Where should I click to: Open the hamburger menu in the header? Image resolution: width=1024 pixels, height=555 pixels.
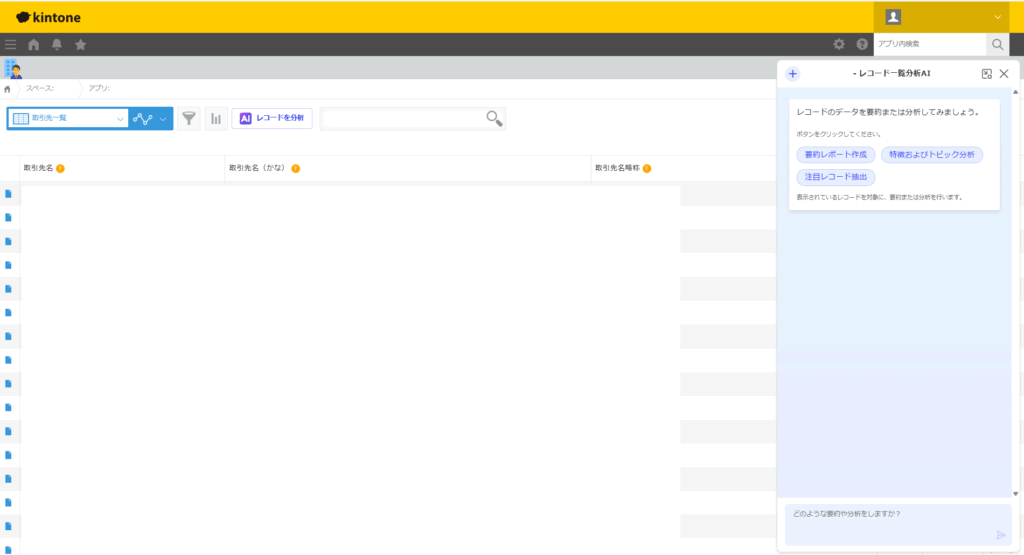pos(11,44)
